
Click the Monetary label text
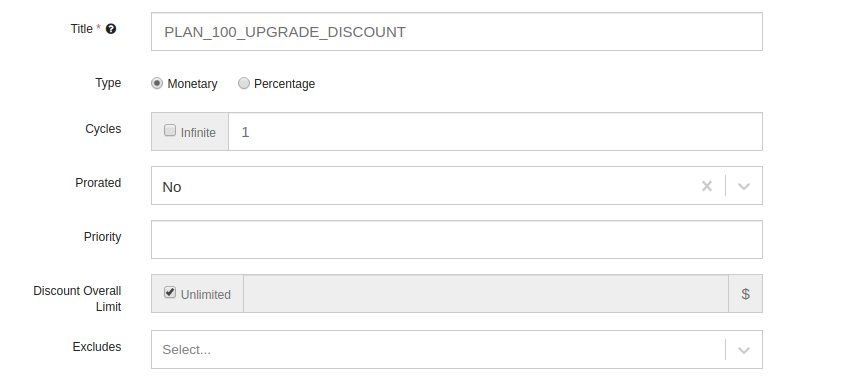click(192, 84)
